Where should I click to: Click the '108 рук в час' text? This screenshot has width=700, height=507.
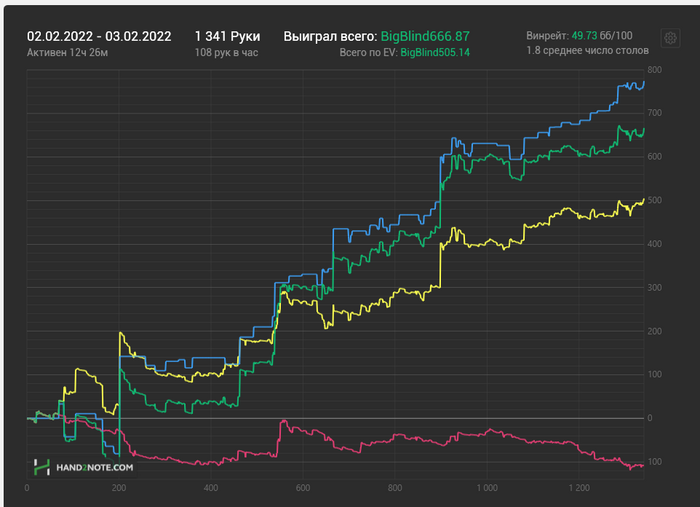(226, 53)
